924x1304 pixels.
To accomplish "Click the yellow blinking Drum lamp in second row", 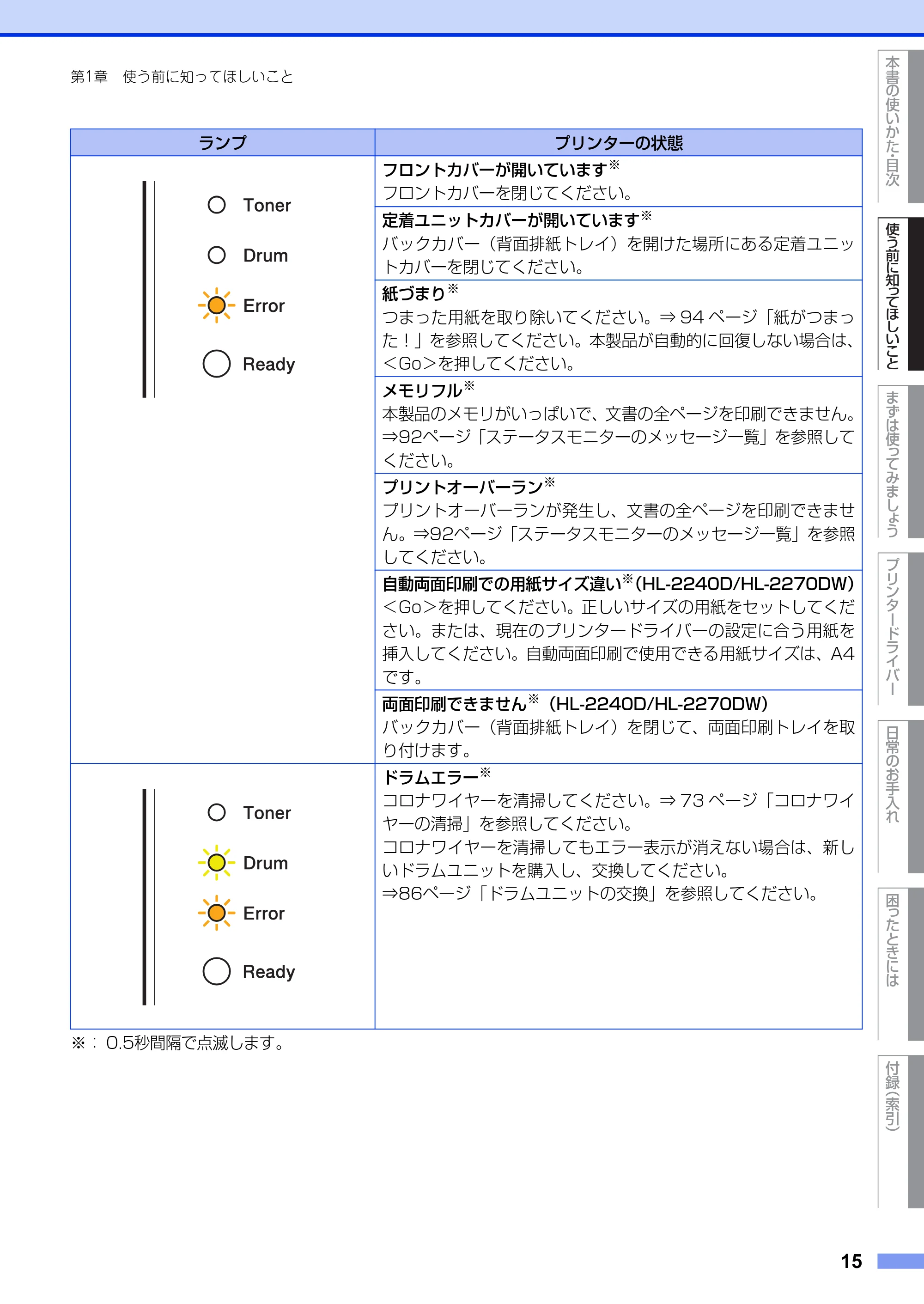I will coord(216,863).
